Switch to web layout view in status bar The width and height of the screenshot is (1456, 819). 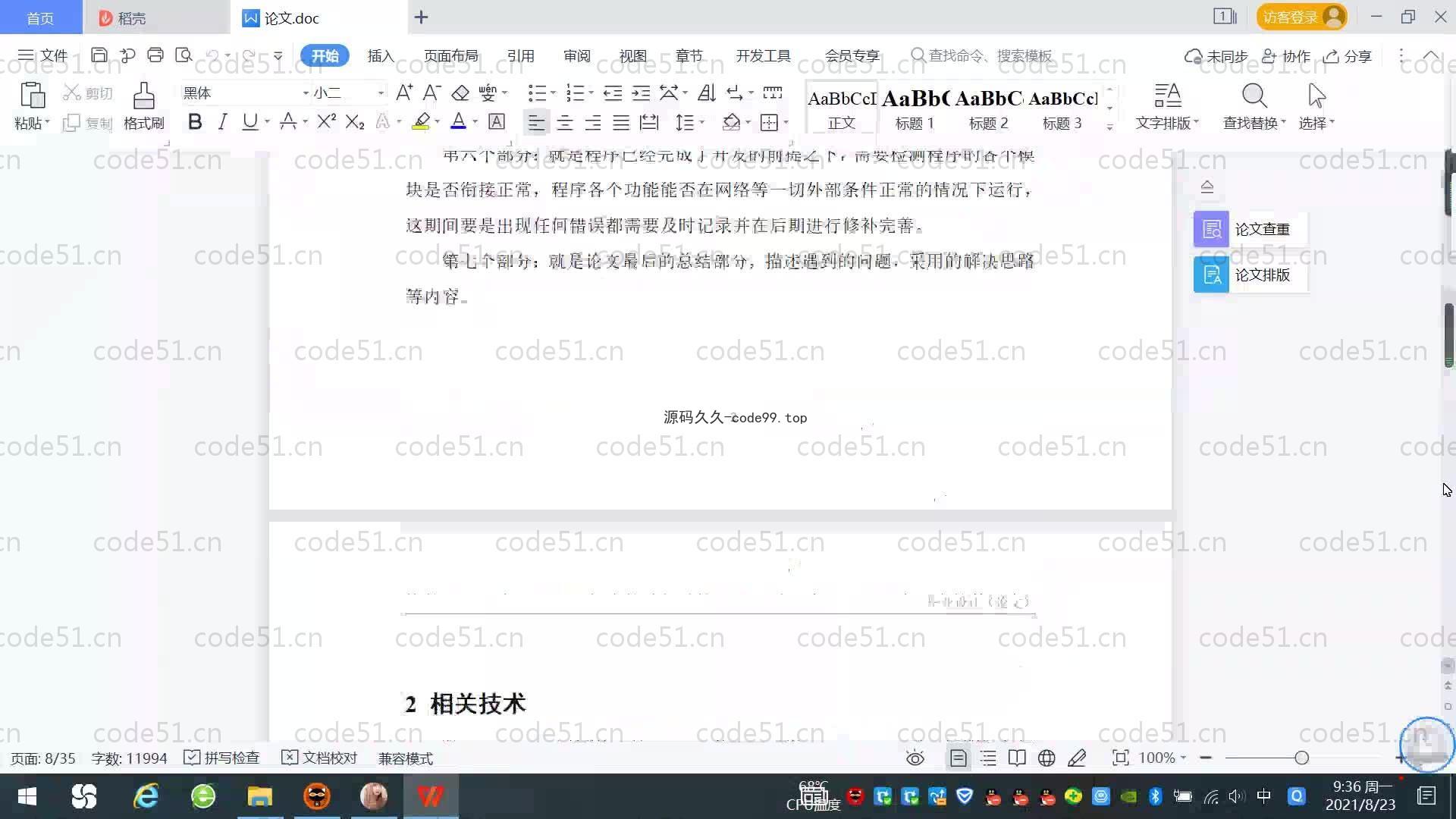point(1046,758)
